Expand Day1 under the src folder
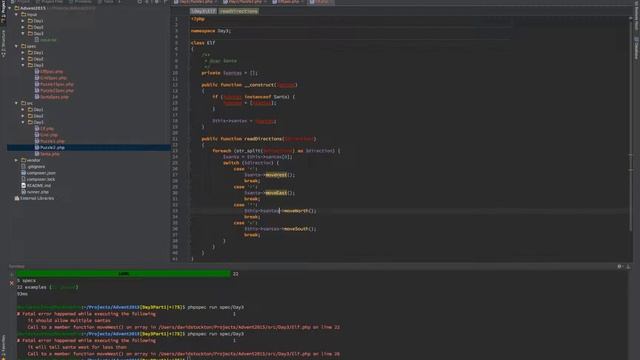Image resolution: width=640 pixels, height=360 pixels. 23,110
